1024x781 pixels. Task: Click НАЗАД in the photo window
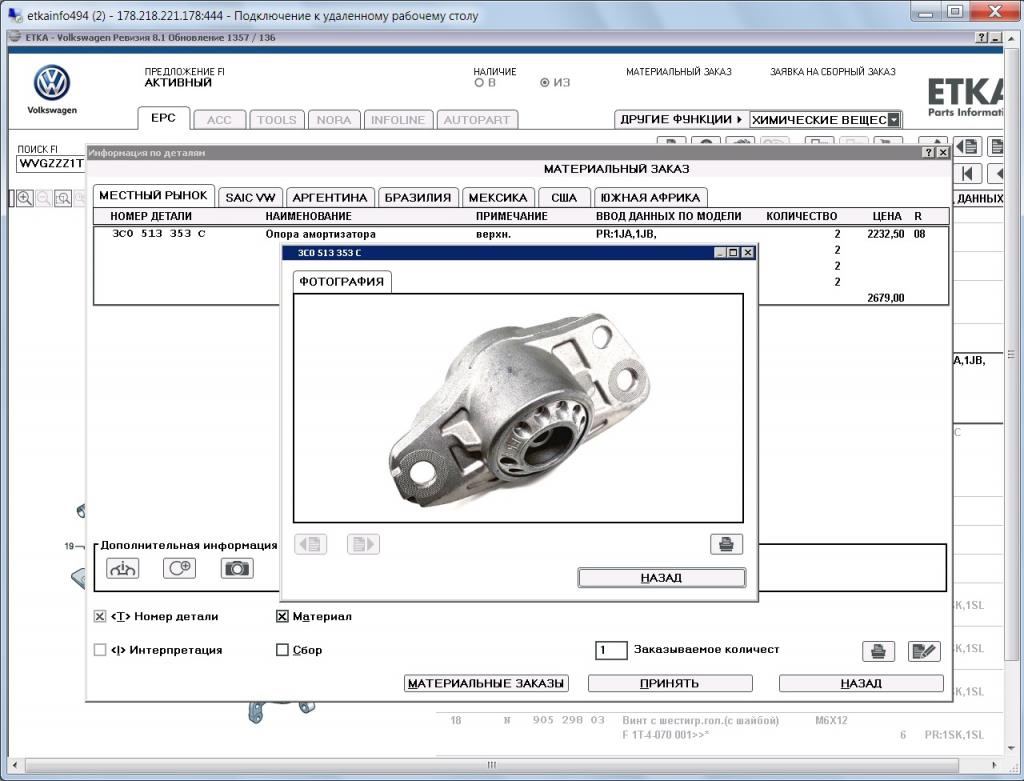662,578
